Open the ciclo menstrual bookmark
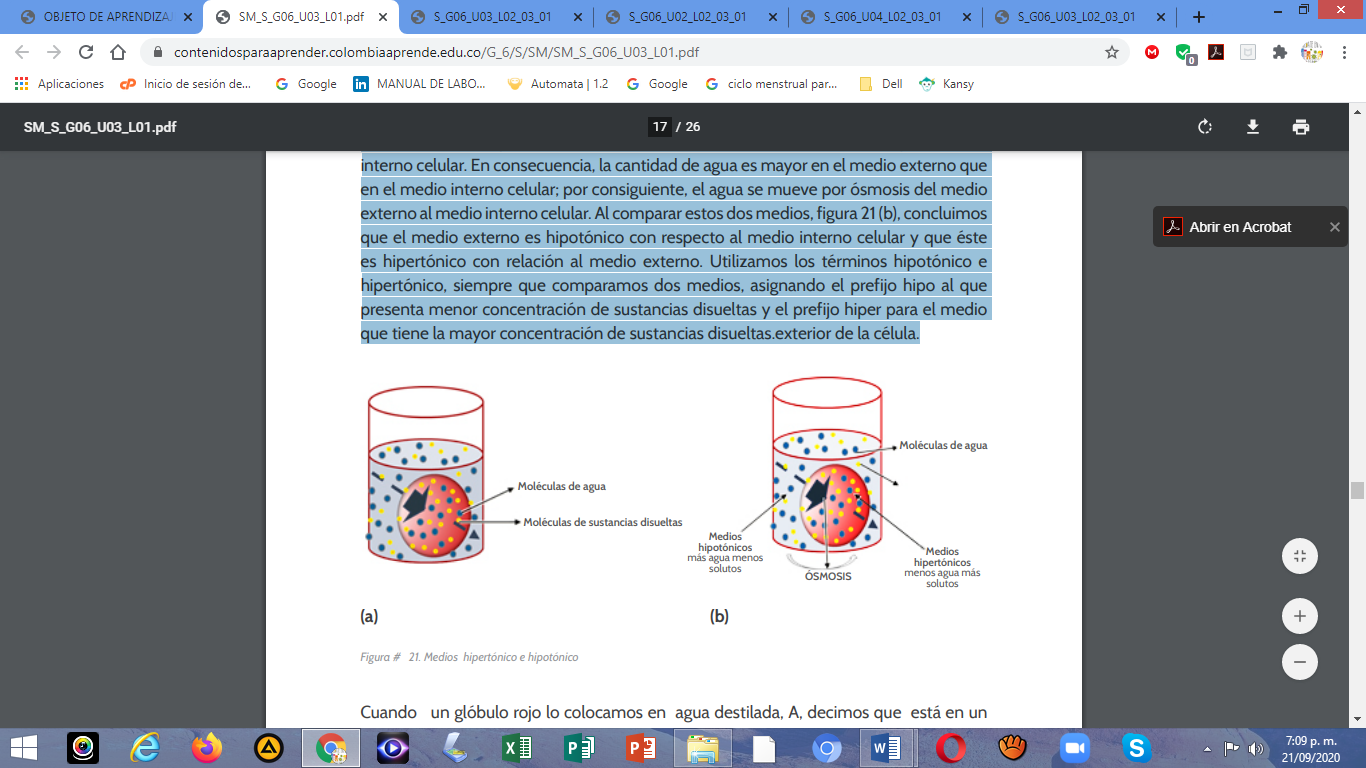1366x768 pixels. [771, 84]
